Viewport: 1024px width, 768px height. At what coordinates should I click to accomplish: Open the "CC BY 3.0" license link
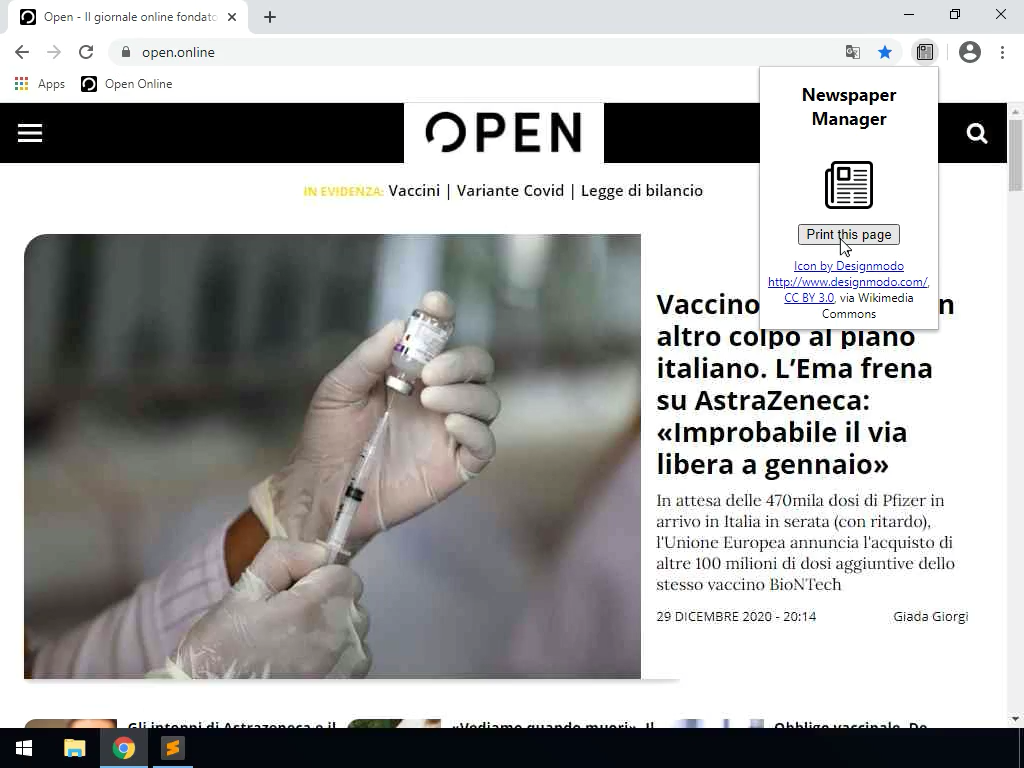tap(809, 297)
